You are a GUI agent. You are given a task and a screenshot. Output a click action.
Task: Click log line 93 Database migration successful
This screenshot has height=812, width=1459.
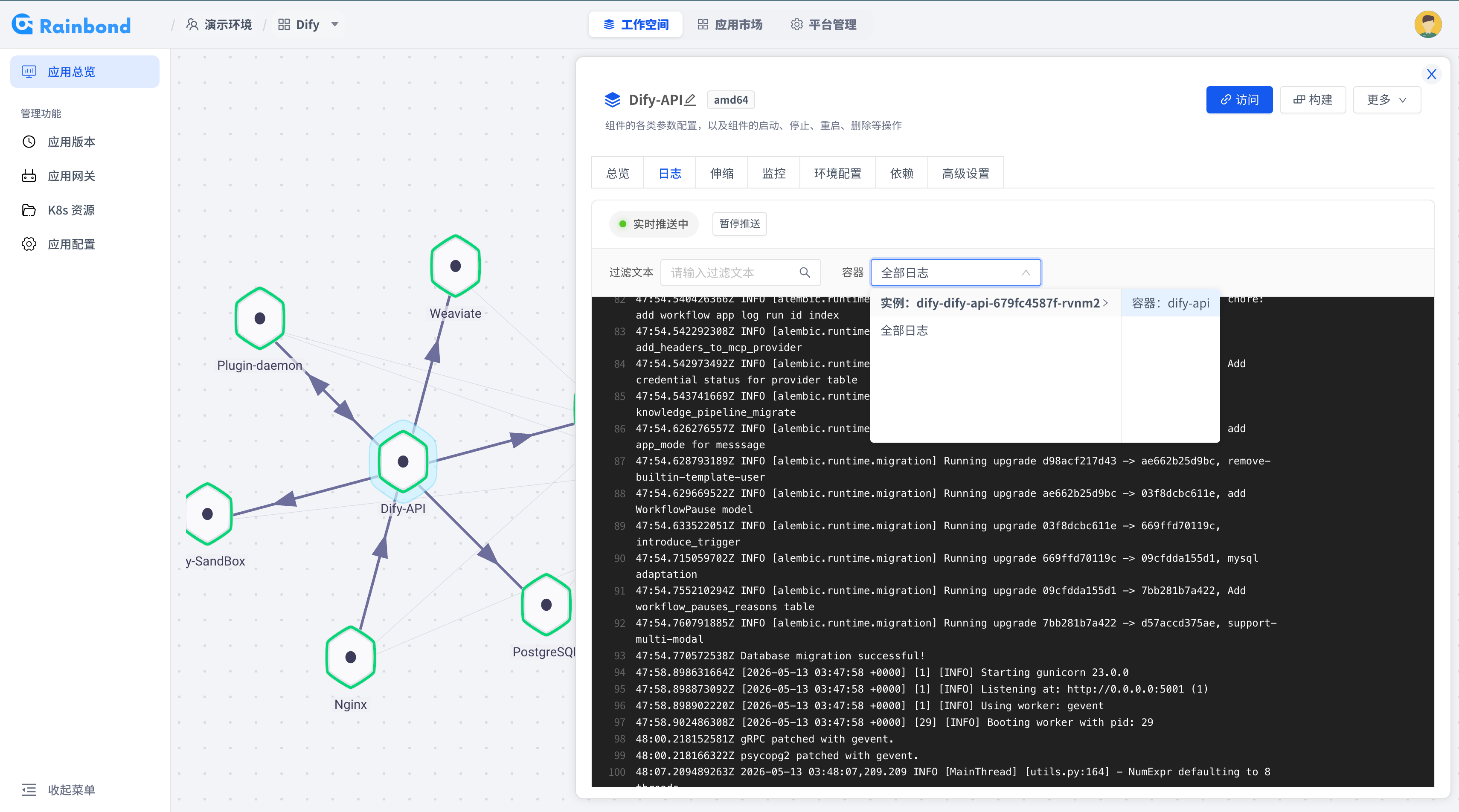(780, 656)
